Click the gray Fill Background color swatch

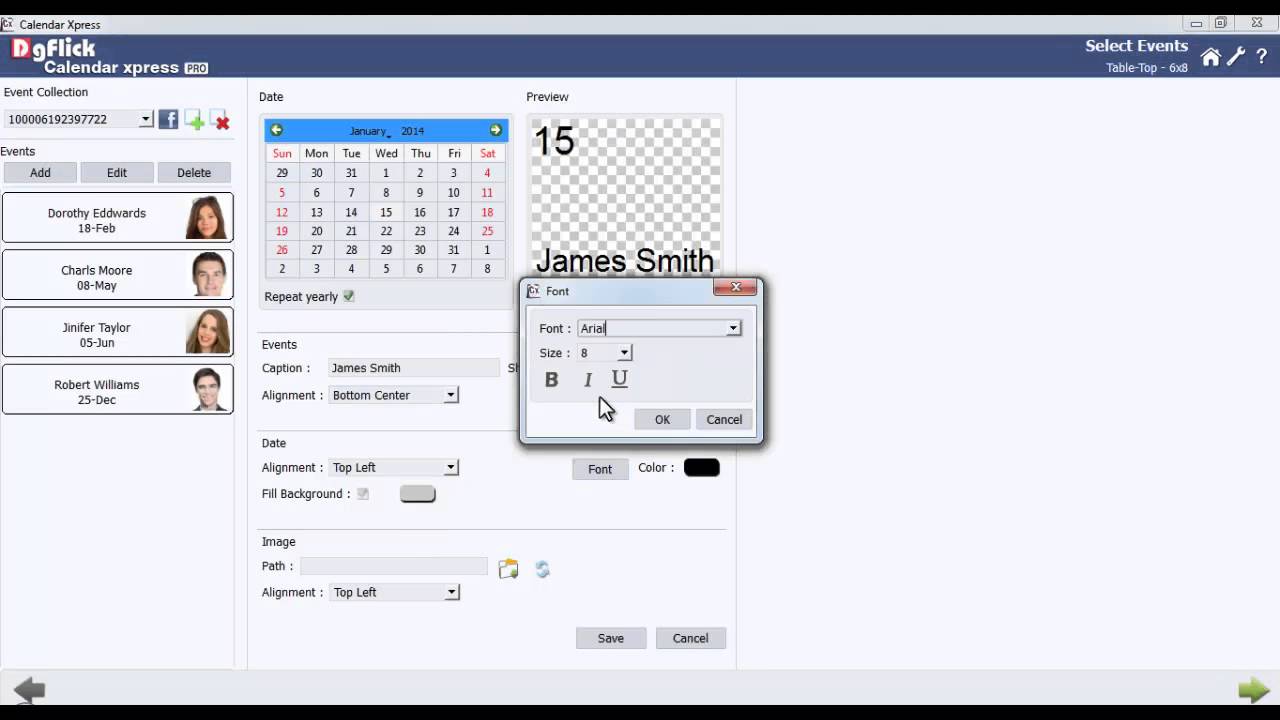[x=418, y=493]
